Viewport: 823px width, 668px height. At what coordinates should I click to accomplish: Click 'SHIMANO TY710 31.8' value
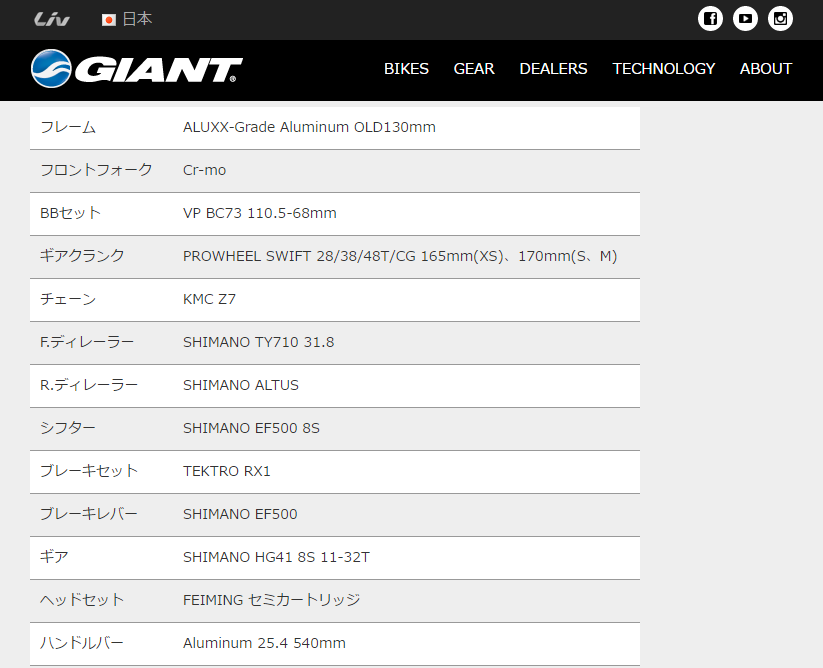click(258, 342)
